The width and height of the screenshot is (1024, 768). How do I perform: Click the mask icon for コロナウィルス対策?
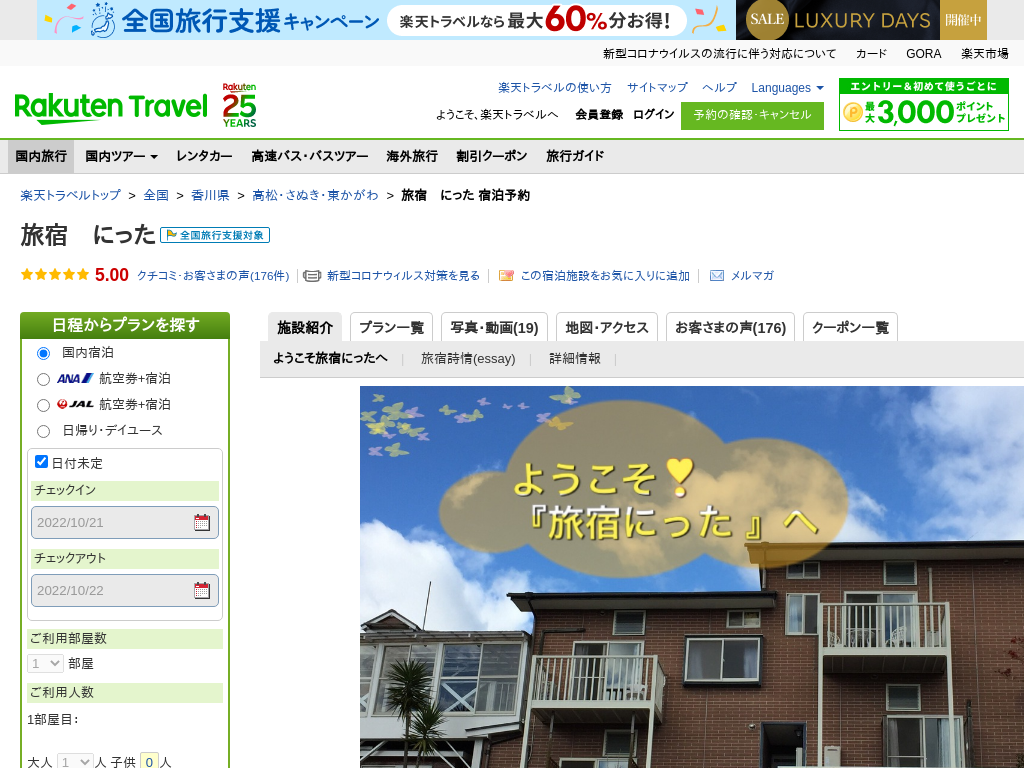coord(312,276)
